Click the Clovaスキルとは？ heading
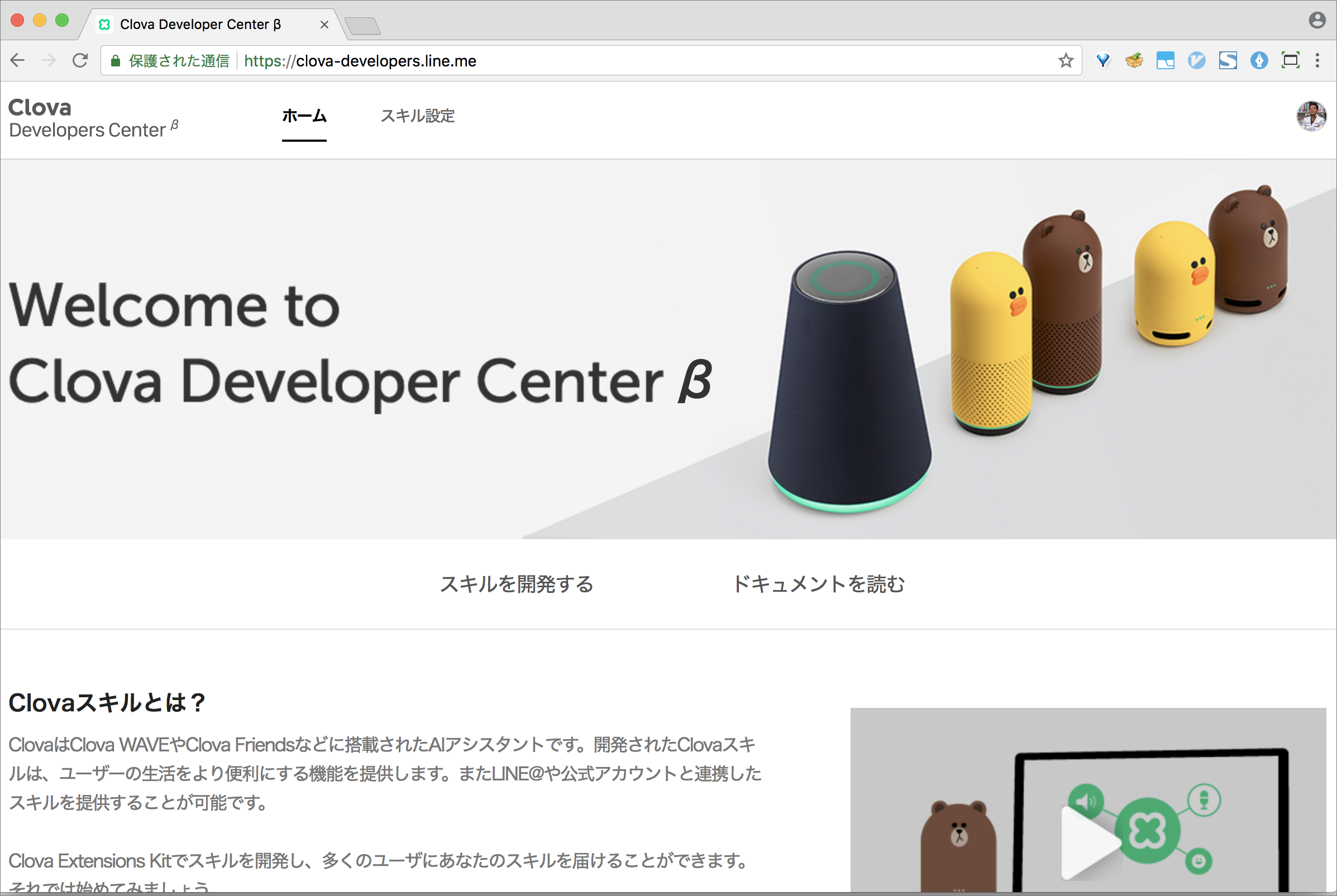Viewport: 1337px width, 896px height. (x=107, y=702)
